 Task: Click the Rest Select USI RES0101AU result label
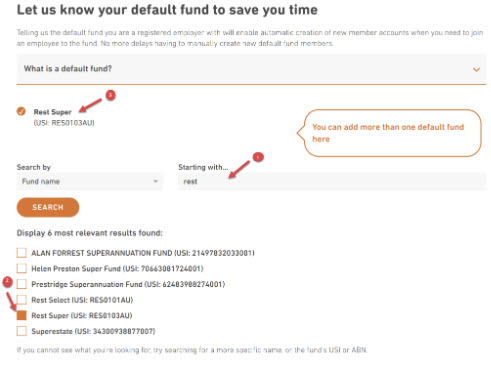[x=82, y=300]
